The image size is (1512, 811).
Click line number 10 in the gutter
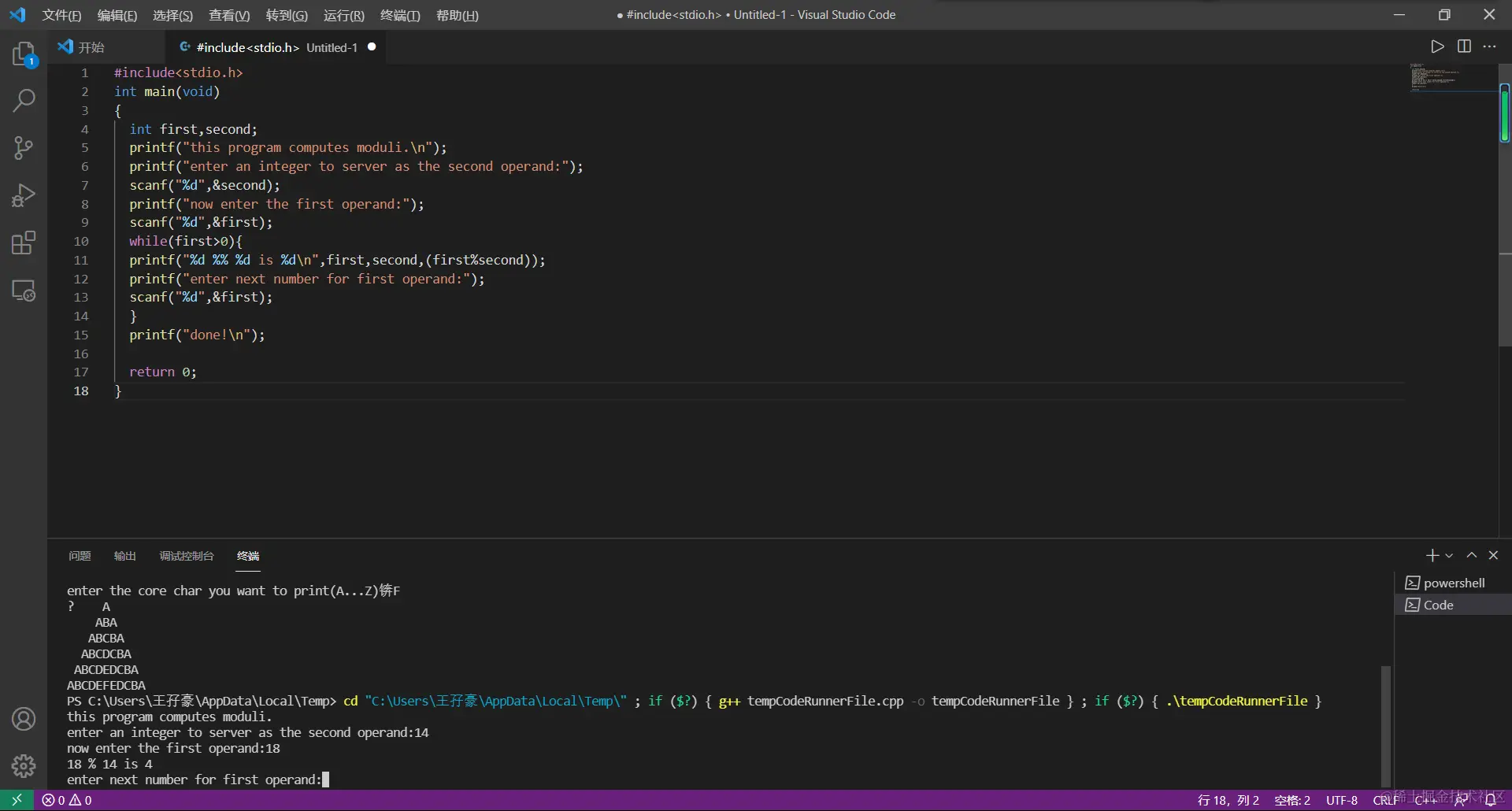tap(81, 241)
